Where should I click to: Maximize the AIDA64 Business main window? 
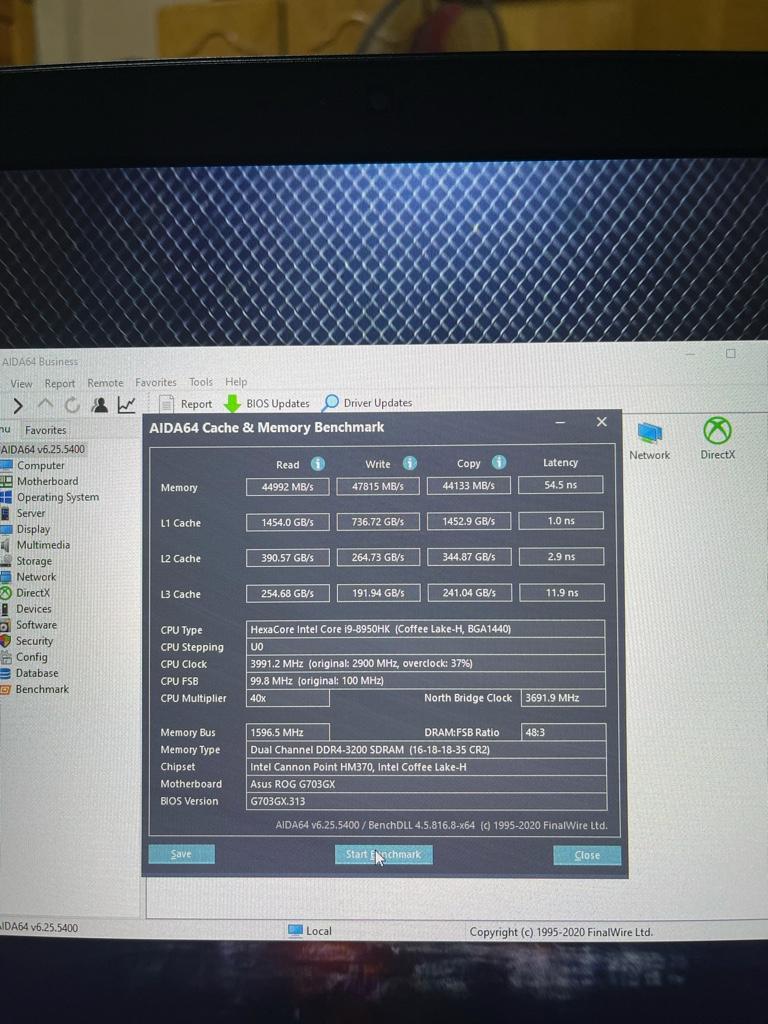click(x=731, y=353)
